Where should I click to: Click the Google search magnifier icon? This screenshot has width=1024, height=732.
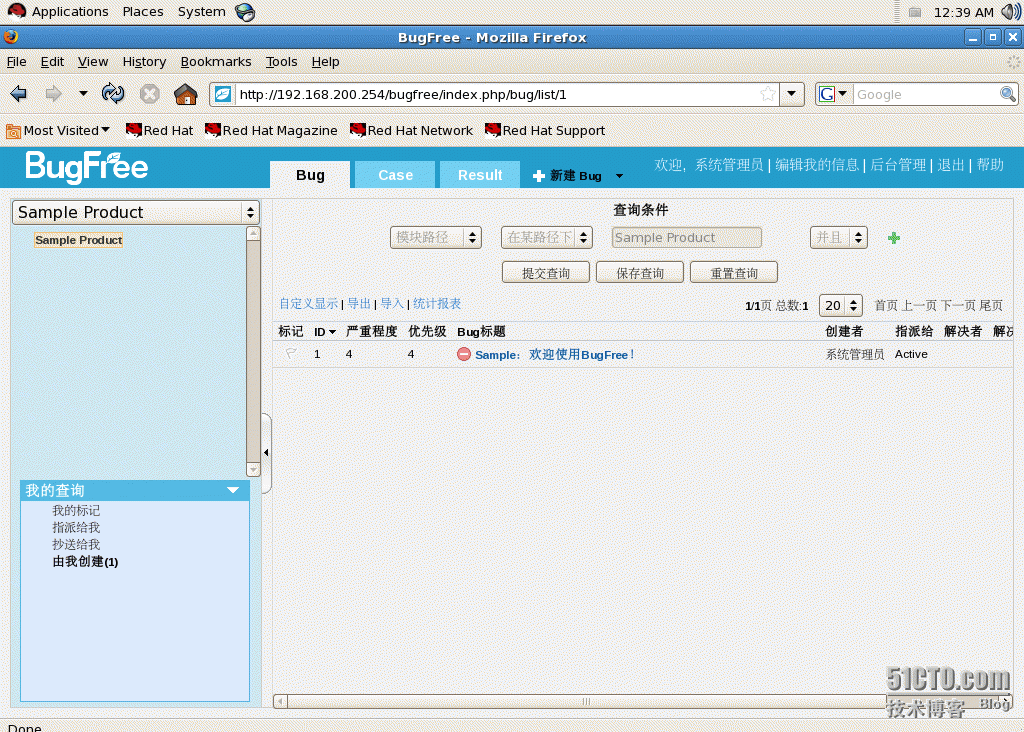pos(1008,94)
